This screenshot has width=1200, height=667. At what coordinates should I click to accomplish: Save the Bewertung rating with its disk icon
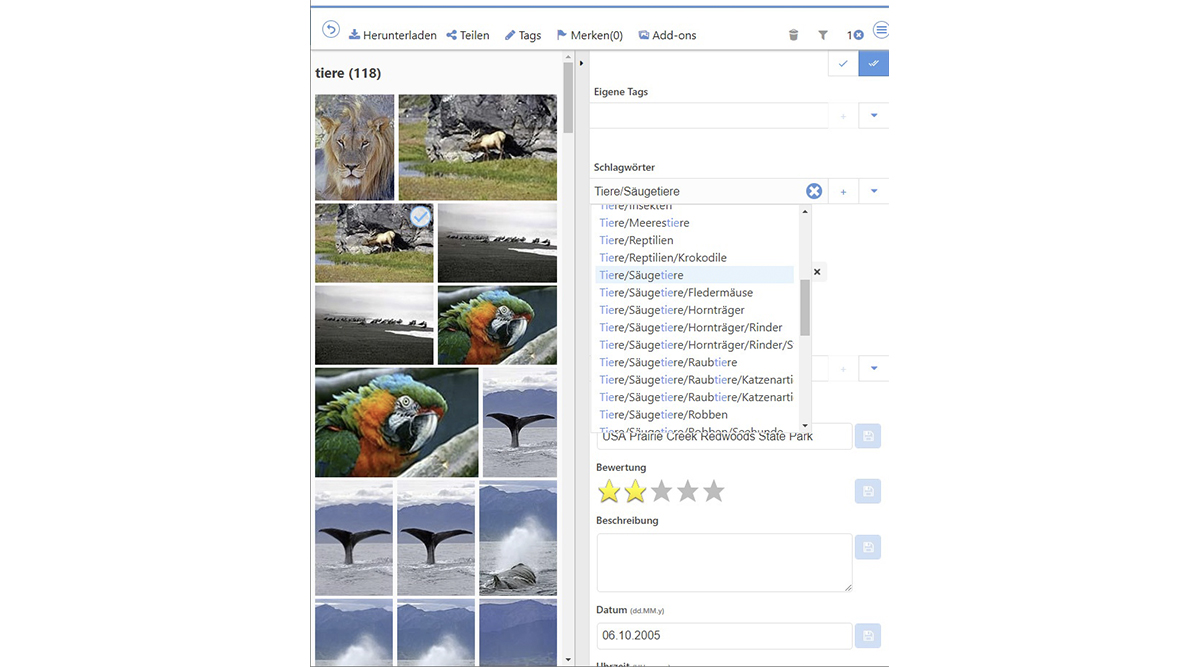(868, 491)
